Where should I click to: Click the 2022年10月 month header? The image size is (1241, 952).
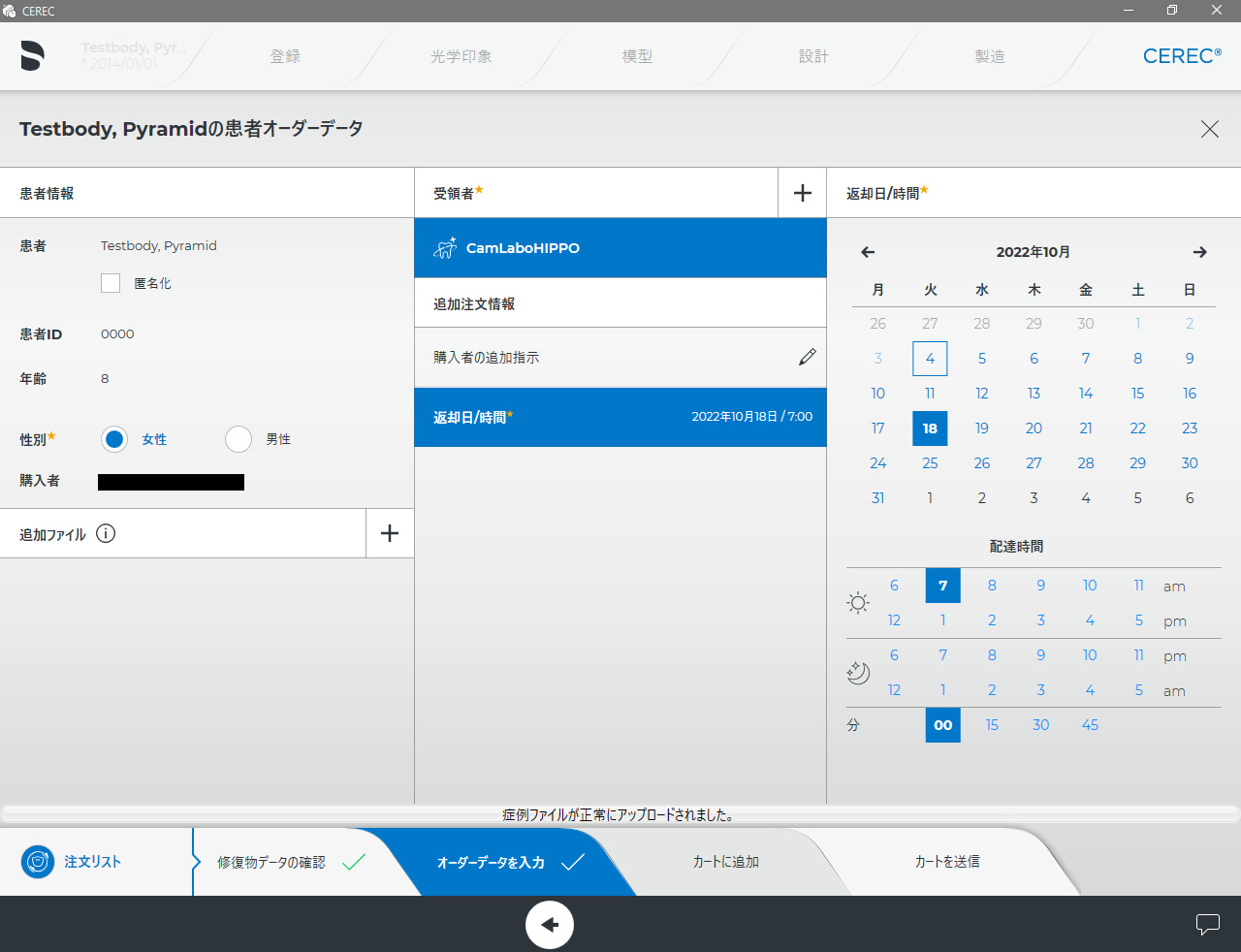click(1034, 252)
